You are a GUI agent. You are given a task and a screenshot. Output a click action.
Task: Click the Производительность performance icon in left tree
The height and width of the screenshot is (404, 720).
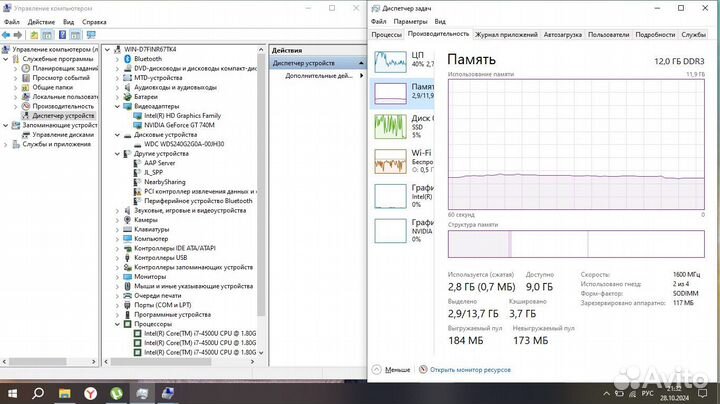click(x=26, y=106)
